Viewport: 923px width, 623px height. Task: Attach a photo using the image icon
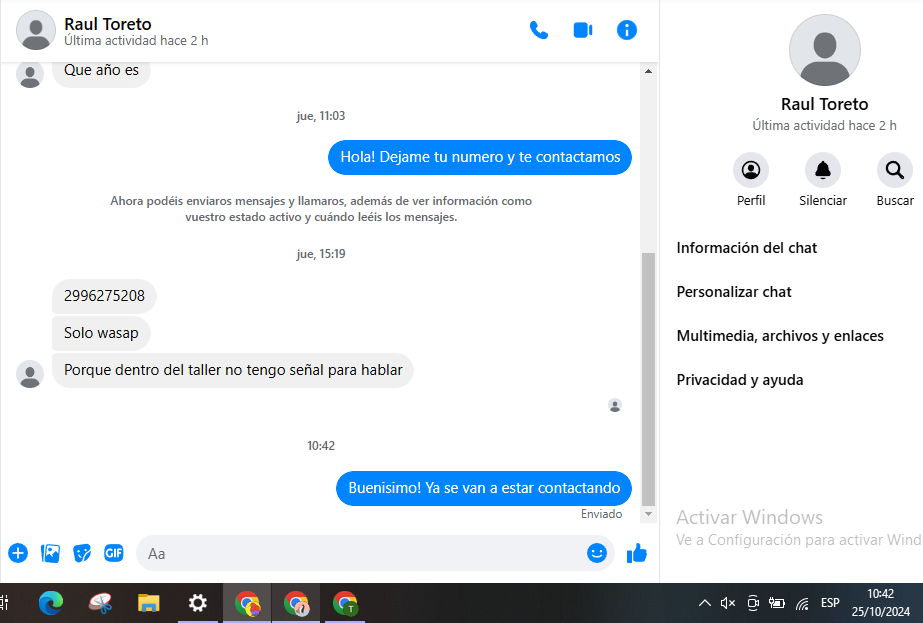coord(50,553)
